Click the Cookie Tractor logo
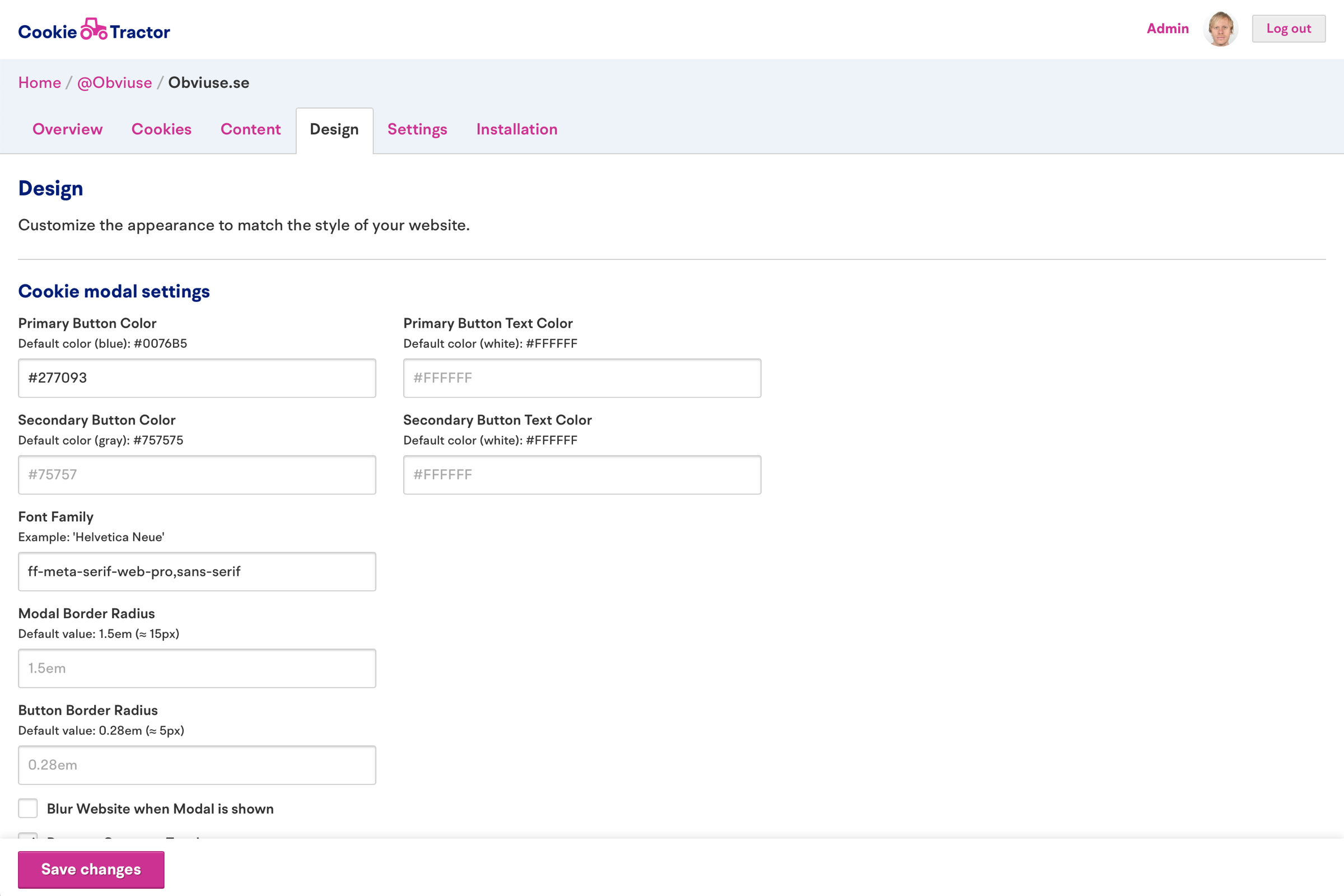Viewport: 1344px width, 896px height. click(94, 30)
